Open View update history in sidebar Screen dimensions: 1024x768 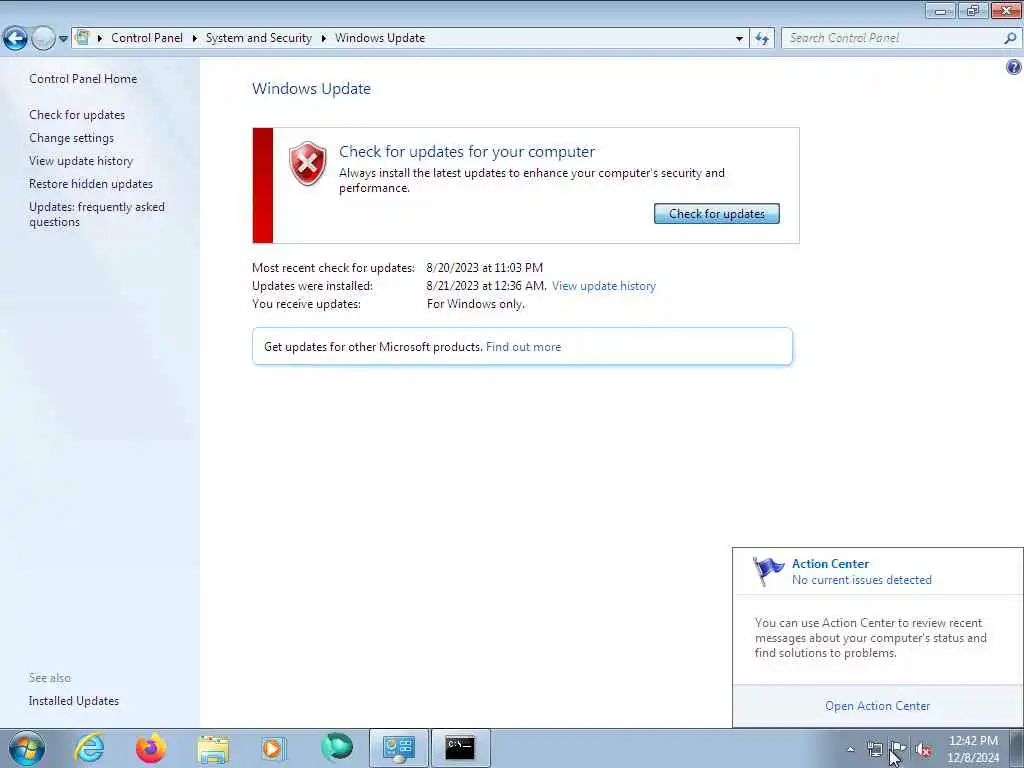click(81, 161)
